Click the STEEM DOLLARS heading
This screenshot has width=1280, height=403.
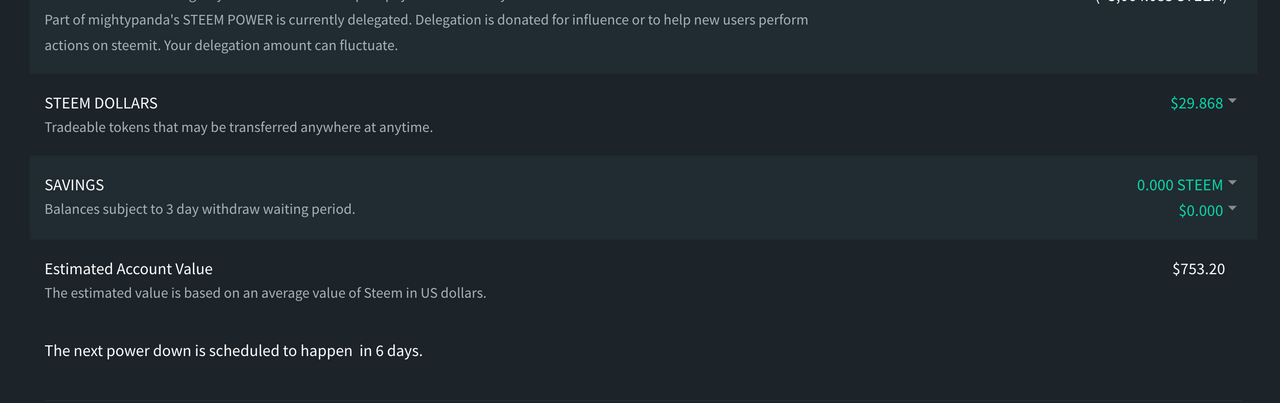[x=101, y=103]
